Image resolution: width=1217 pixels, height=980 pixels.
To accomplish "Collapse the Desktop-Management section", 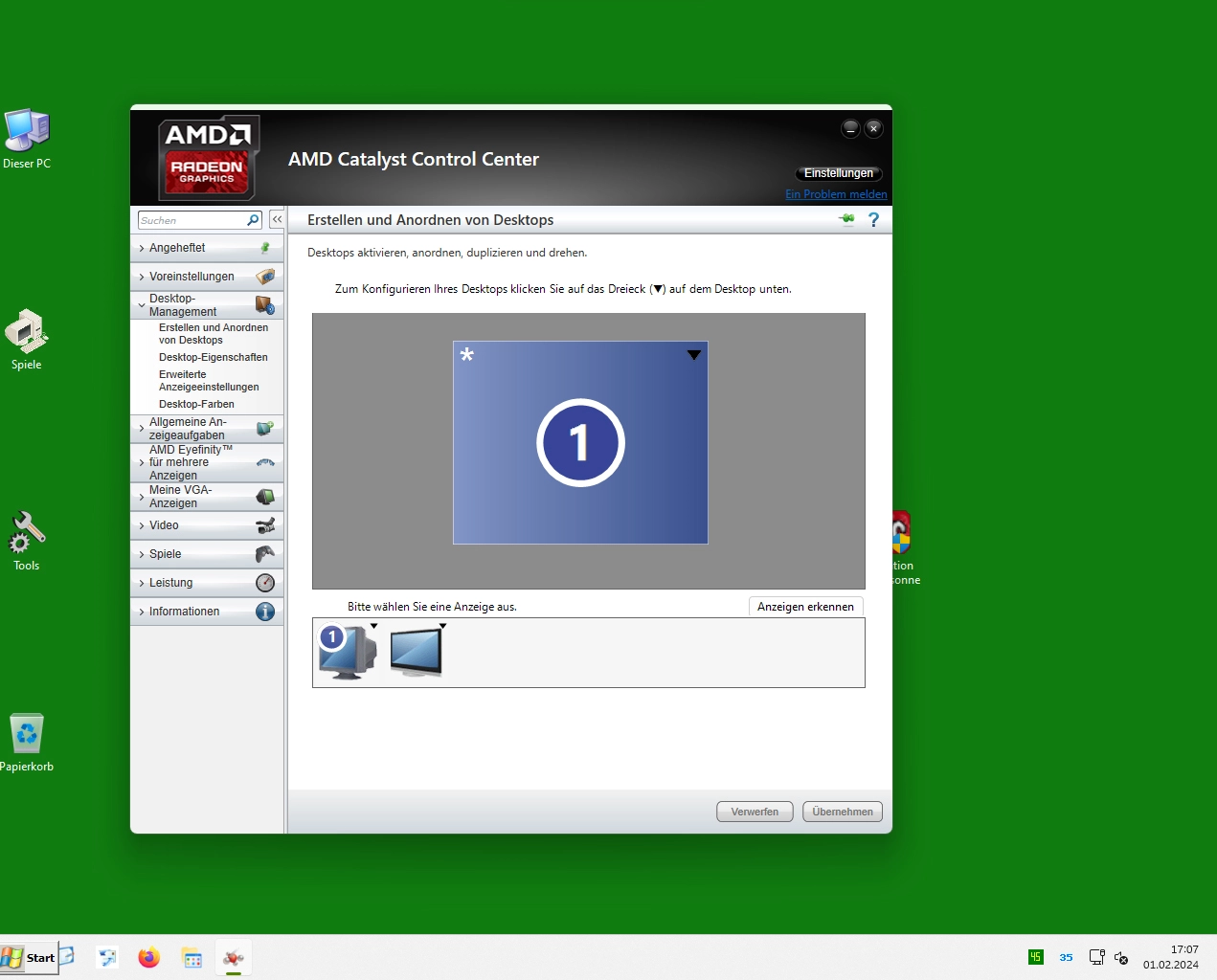I will pyautogui.click(x=207, y=305).
